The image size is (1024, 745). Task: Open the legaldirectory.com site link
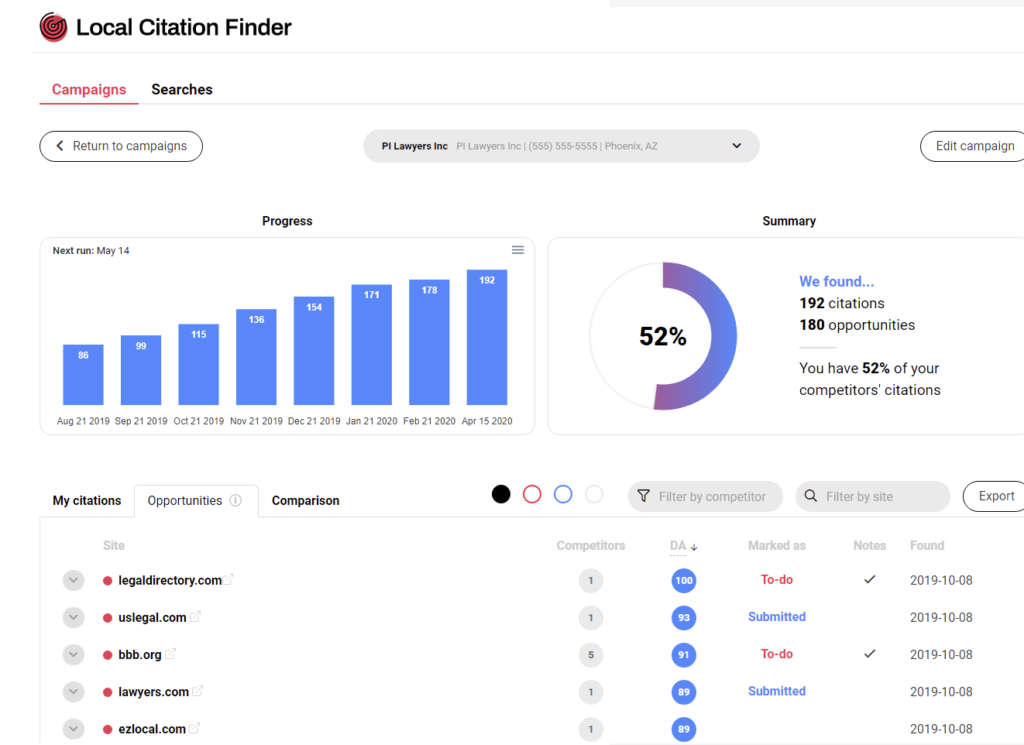pyautogui.click(x=170, y=580)
